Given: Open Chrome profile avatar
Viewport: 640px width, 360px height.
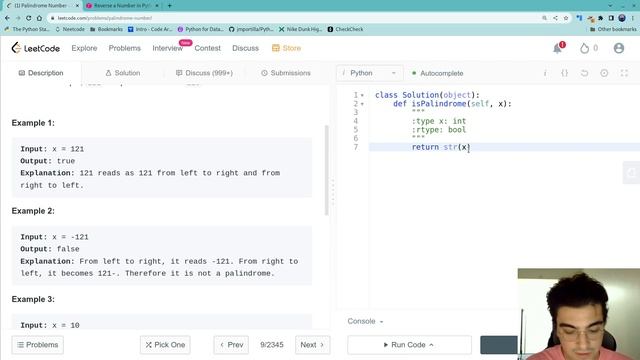Looking at the screenshot, I should [x=622, y=18].
